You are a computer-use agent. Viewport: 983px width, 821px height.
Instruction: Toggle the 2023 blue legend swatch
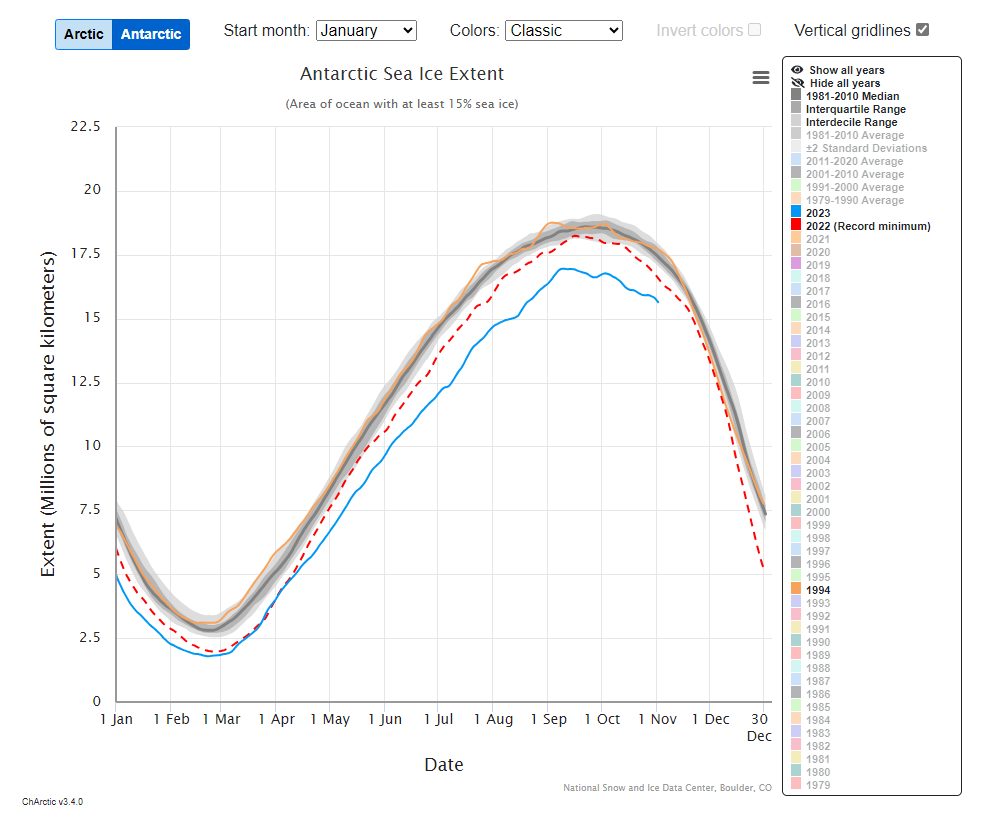[796, 213]
